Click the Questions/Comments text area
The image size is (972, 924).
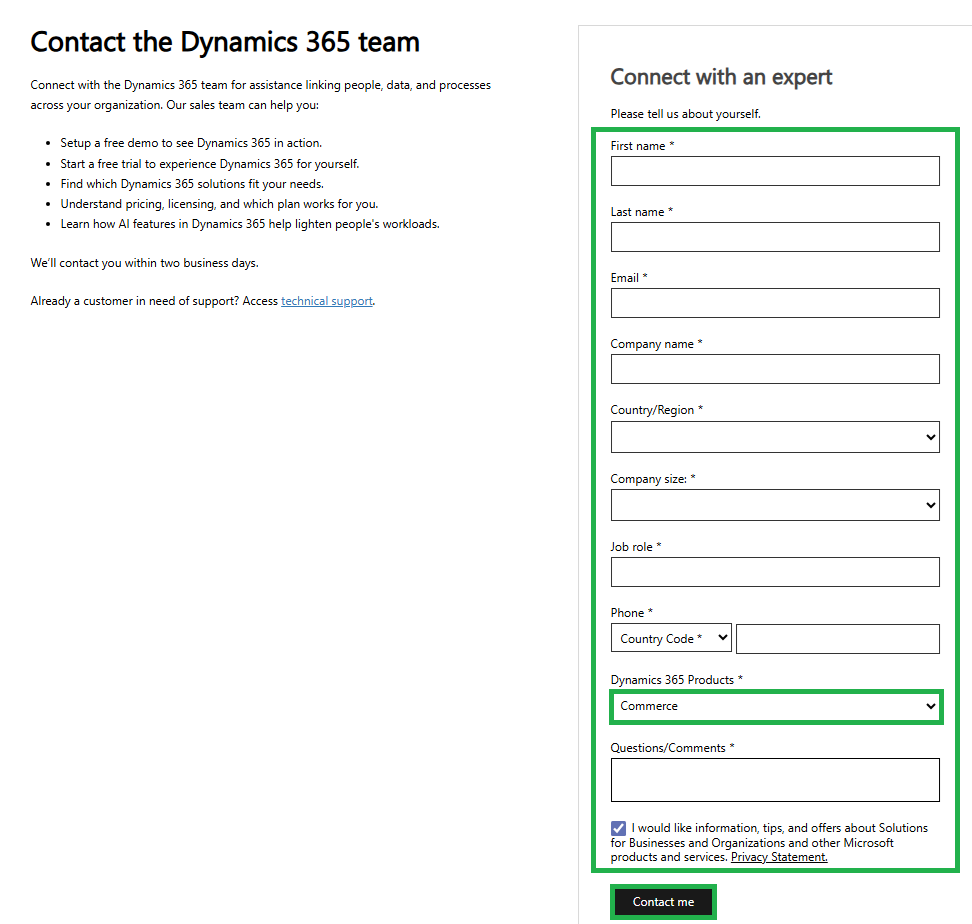tap(775, 780)
